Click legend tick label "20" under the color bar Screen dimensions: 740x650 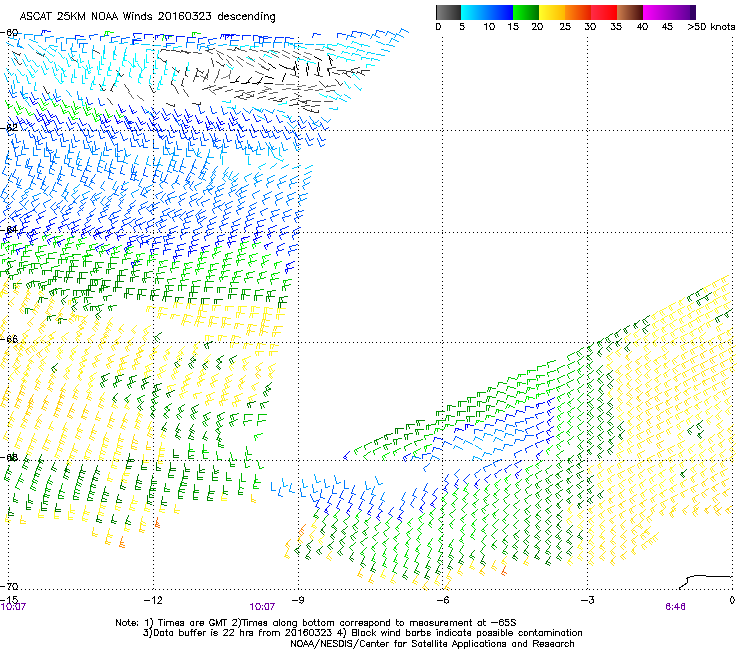(537, 27)
